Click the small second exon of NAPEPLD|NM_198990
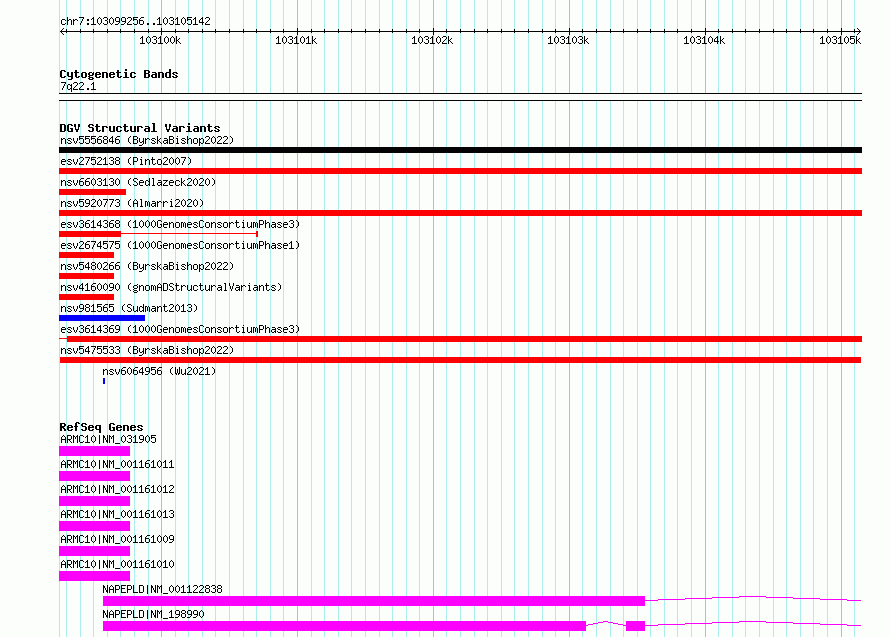890x637 pixels. click(635, 626)
